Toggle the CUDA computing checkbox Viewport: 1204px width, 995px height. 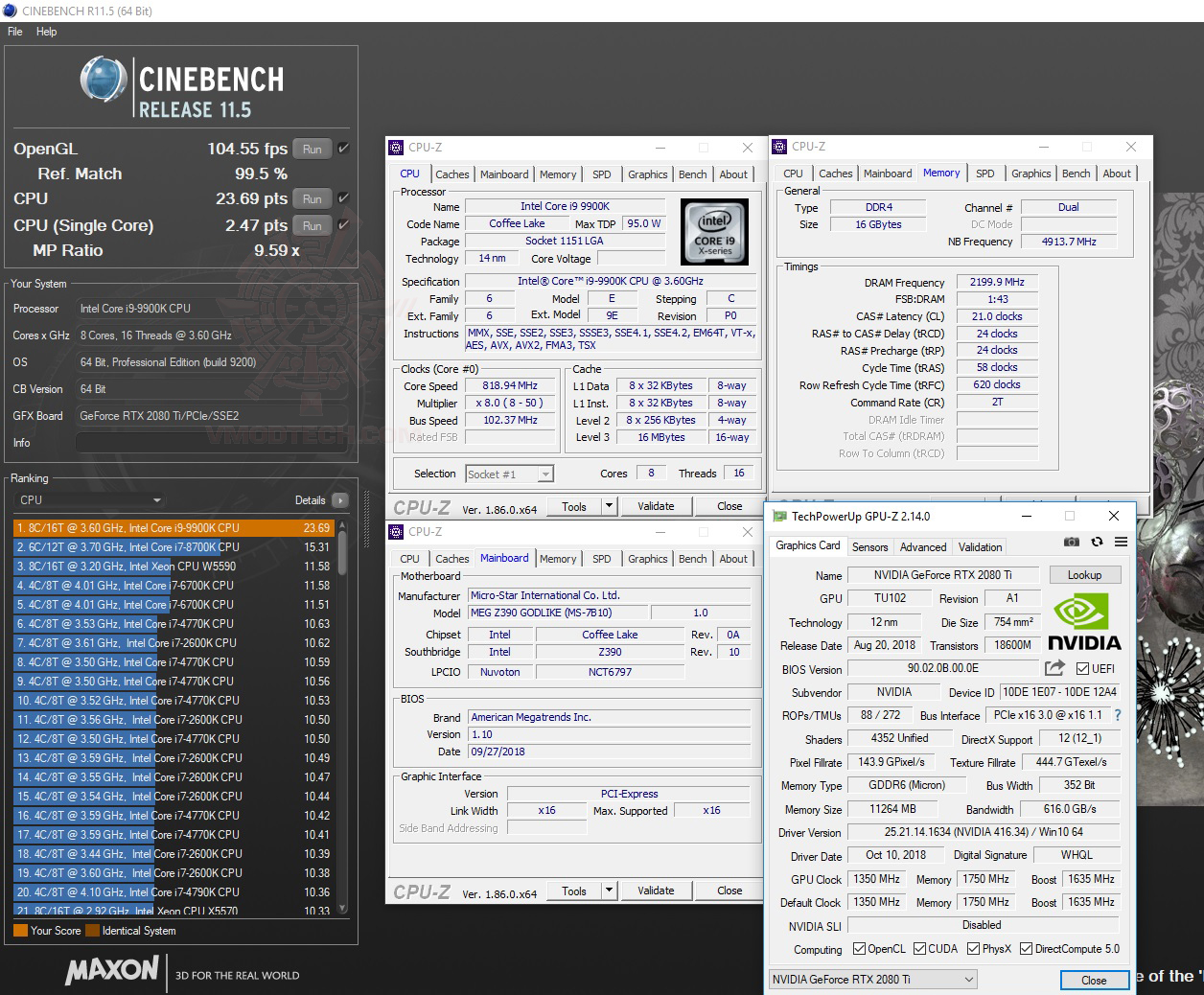pyautogui.click(x=920, y=949)
